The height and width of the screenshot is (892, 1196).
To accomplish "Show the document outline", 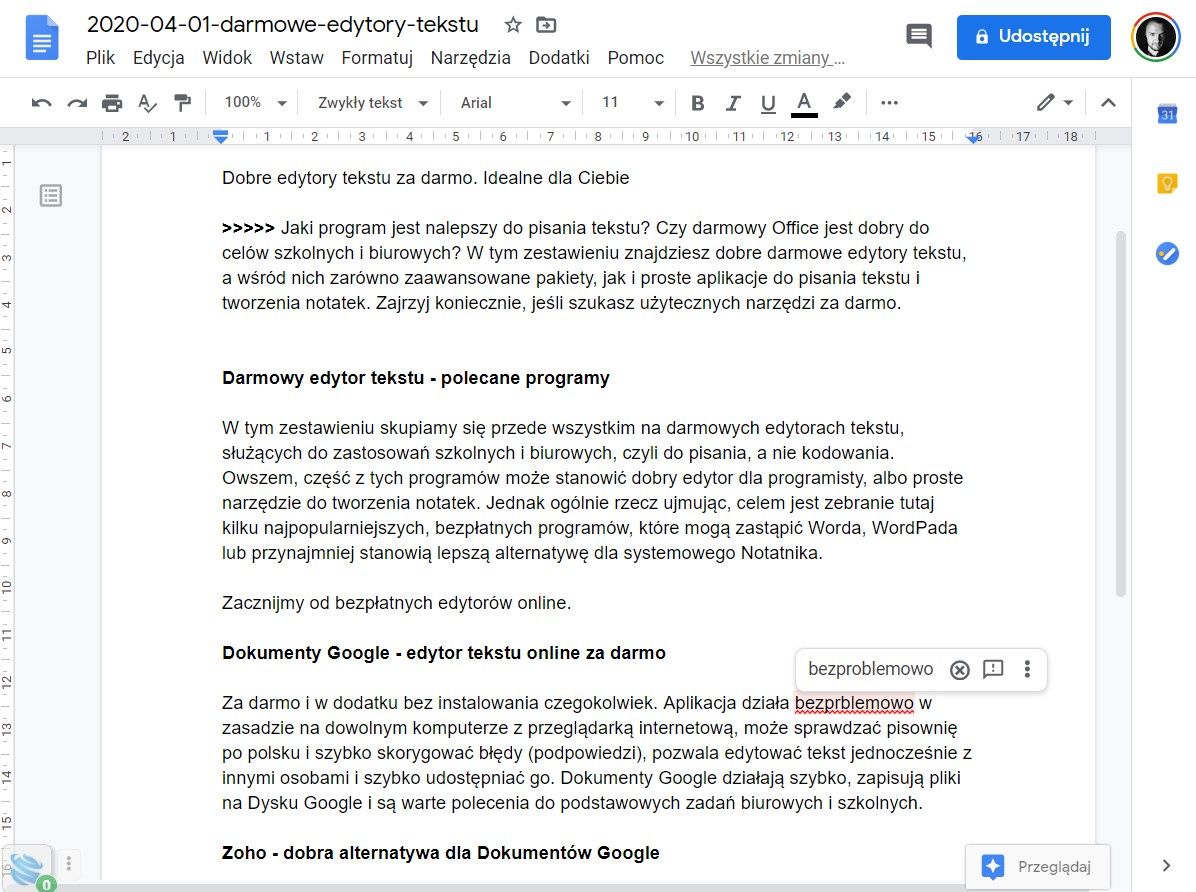I will pos(51,195).
